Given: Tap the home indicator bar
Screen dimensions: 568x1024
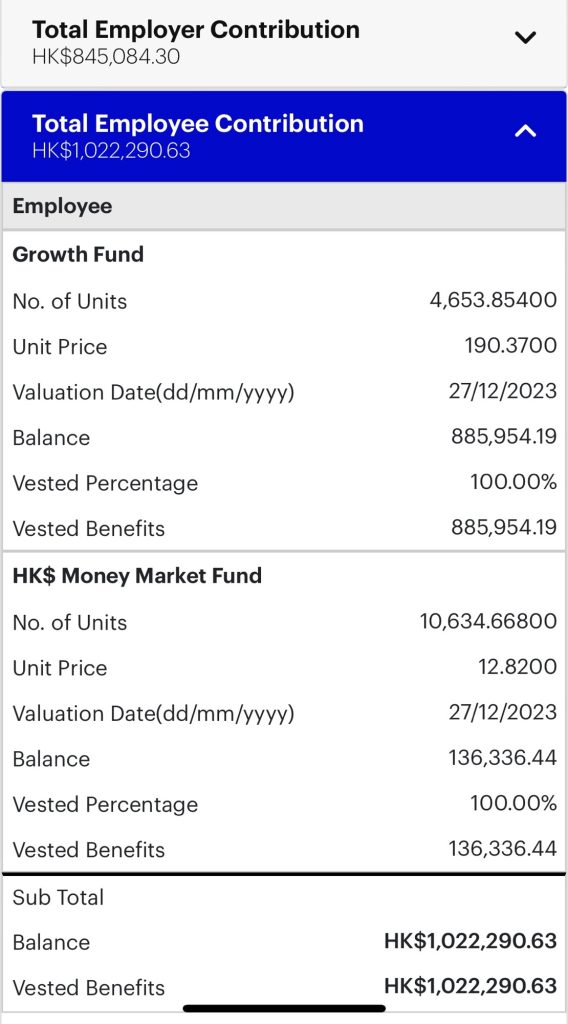Looking at the screenshot, I should (x=284, y=1009).
